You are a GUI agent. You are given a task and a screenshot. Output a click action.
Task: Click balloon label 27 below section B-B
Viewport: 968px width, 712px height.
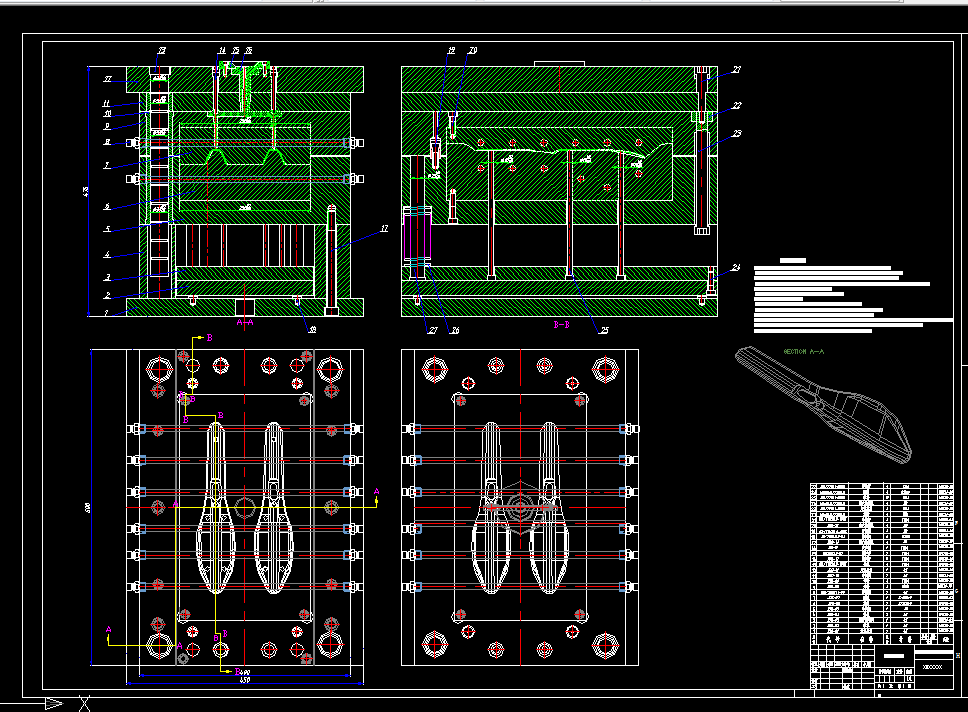(x=433, y=330)
